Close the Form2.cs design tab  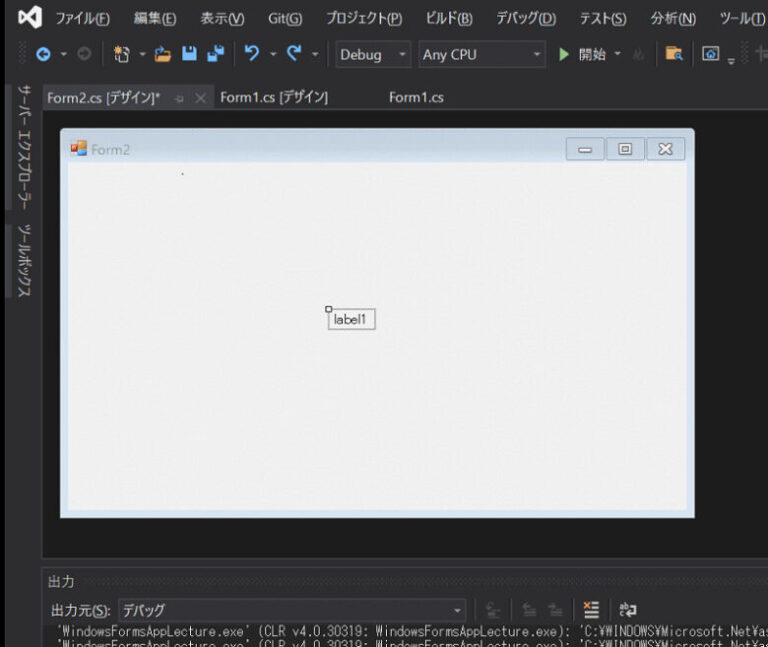click(x=200, y=98)
